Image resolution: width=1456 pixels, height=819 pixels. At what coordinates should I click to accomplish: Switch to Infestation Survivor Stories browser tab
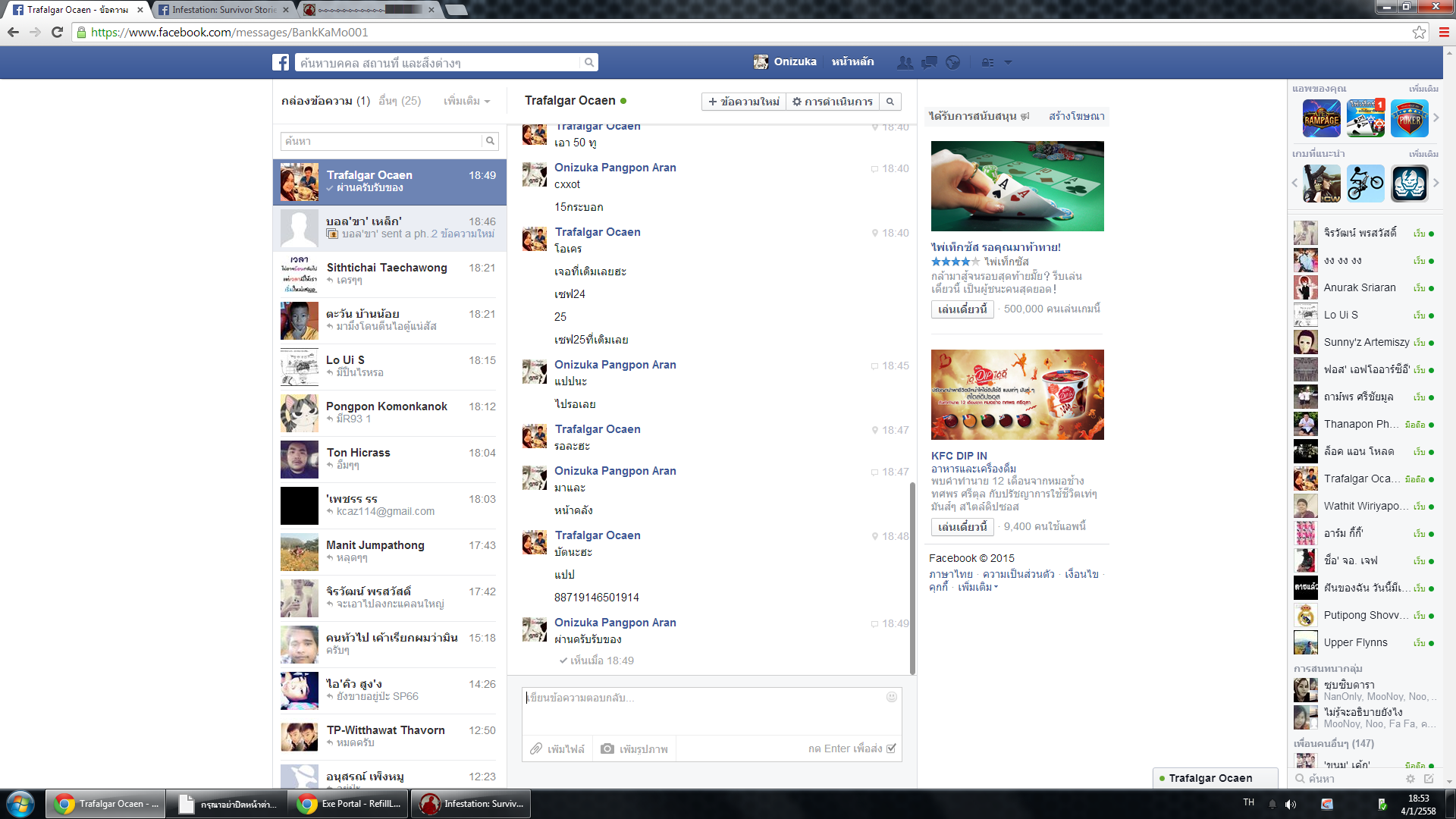pos(221,10)
